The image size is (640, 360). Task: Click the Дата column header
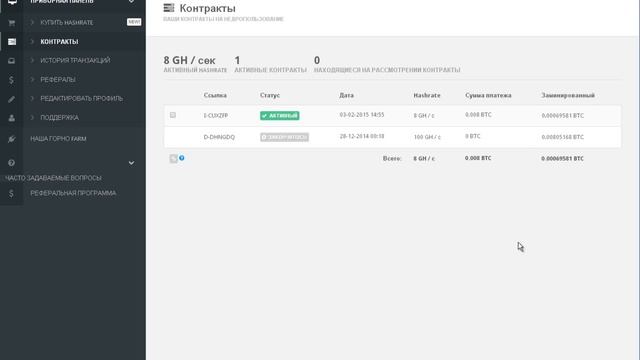[x=347, y=95]
